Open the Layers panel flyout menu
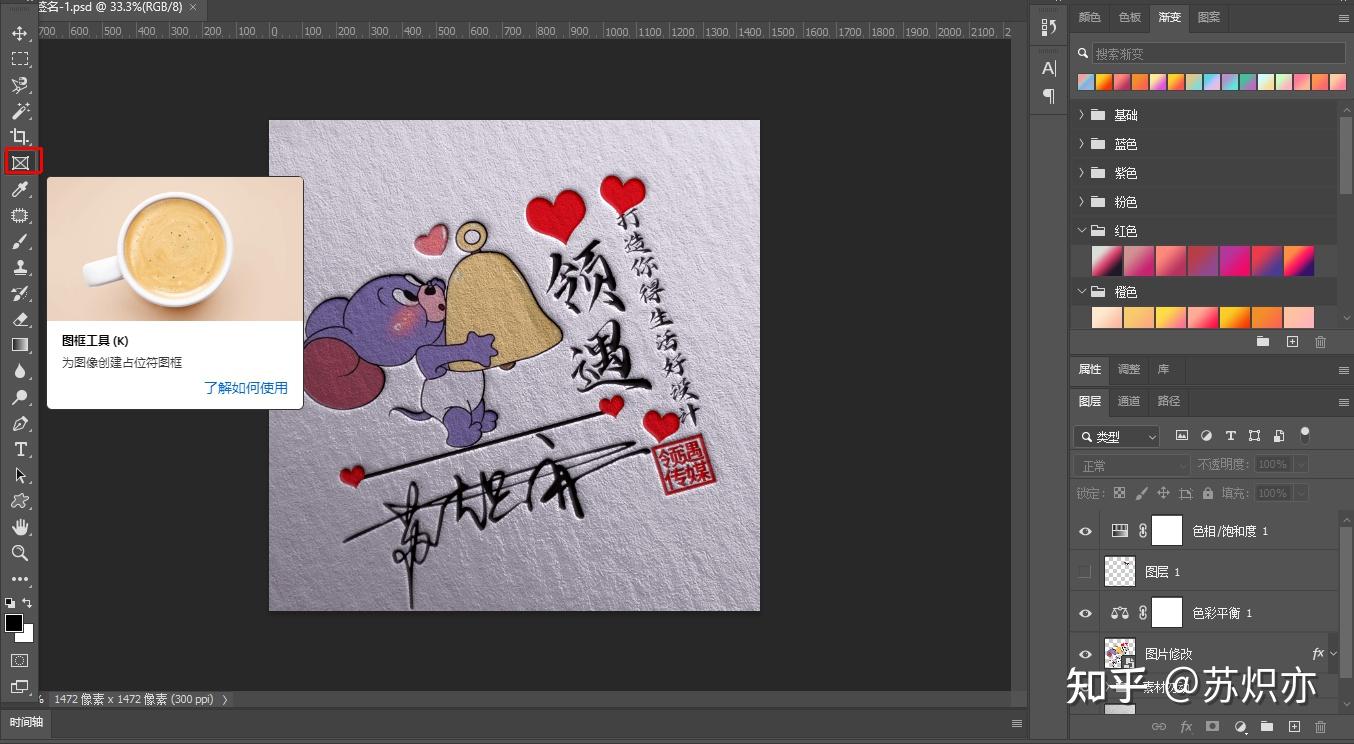Viewport: 1354px width, 744px height. click(x=1343, y=401)
